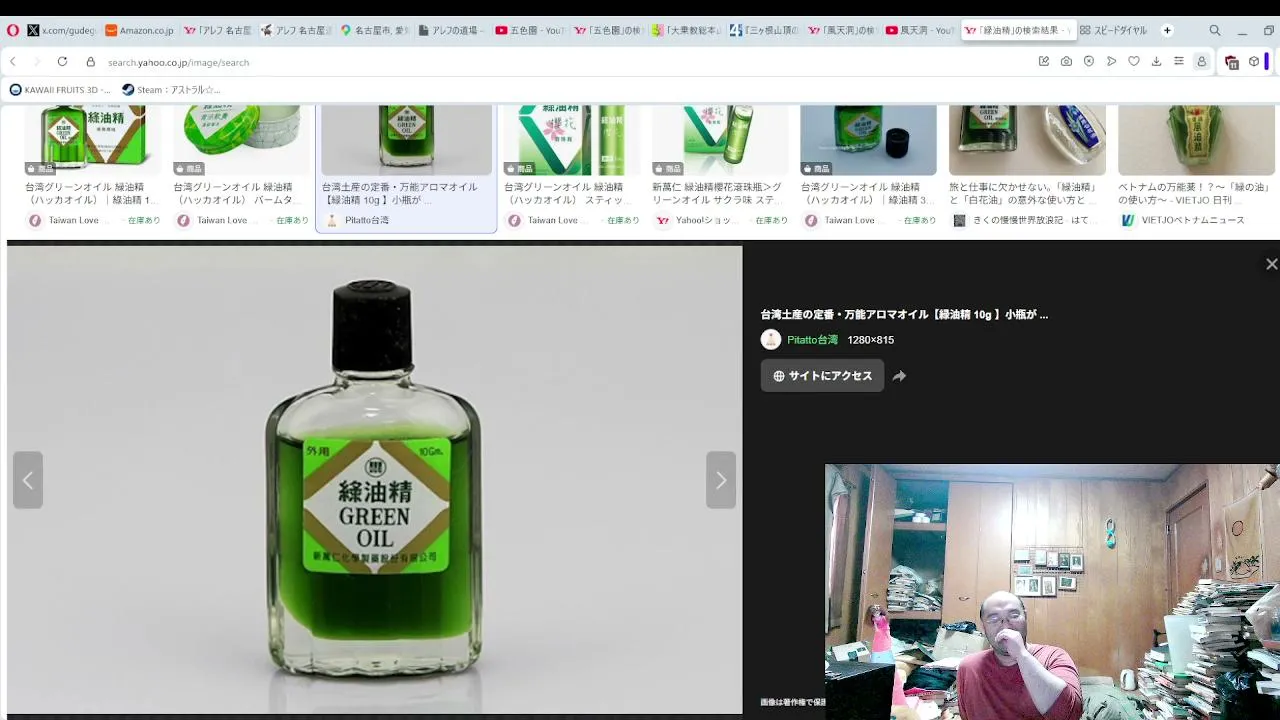
Task: Select the selected 台湾土産の定番 result thumbnail
Action: [406, 140]
